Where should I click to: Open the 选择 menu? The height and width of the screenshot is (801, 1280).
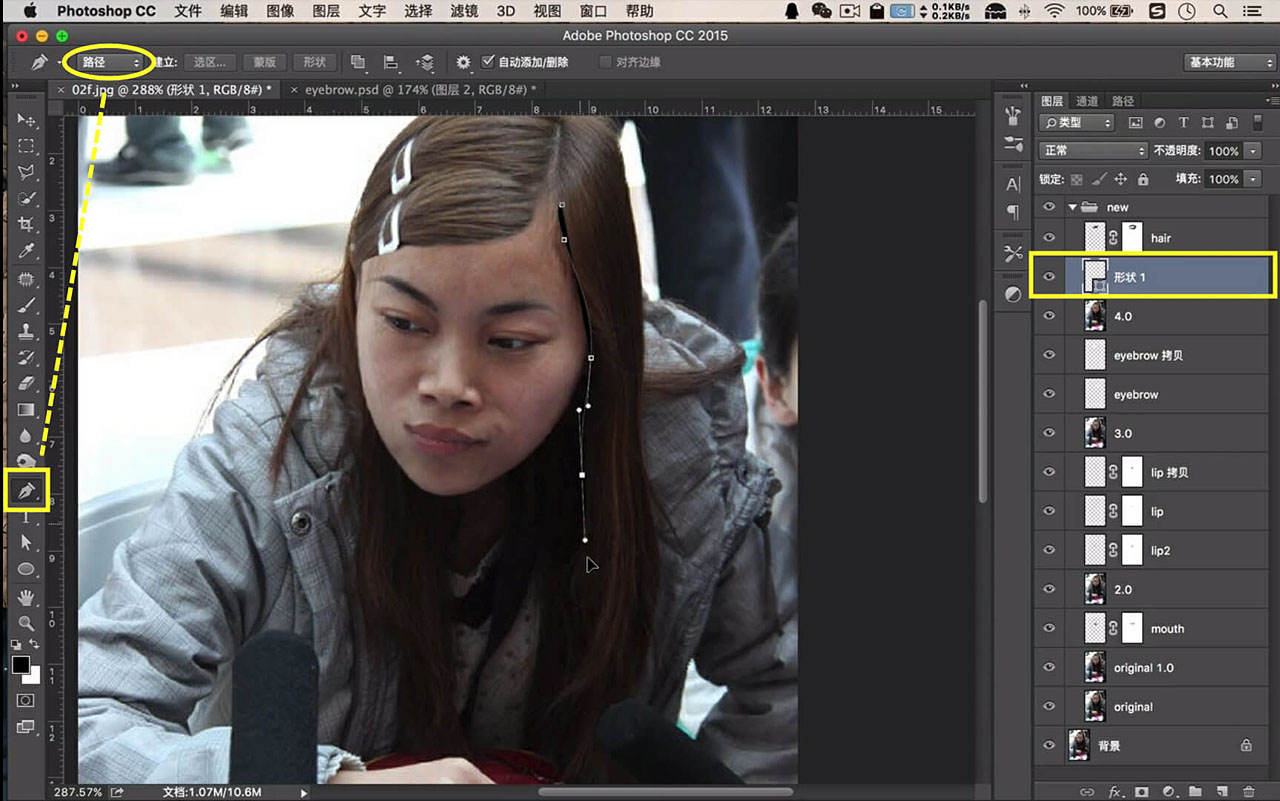418,11
